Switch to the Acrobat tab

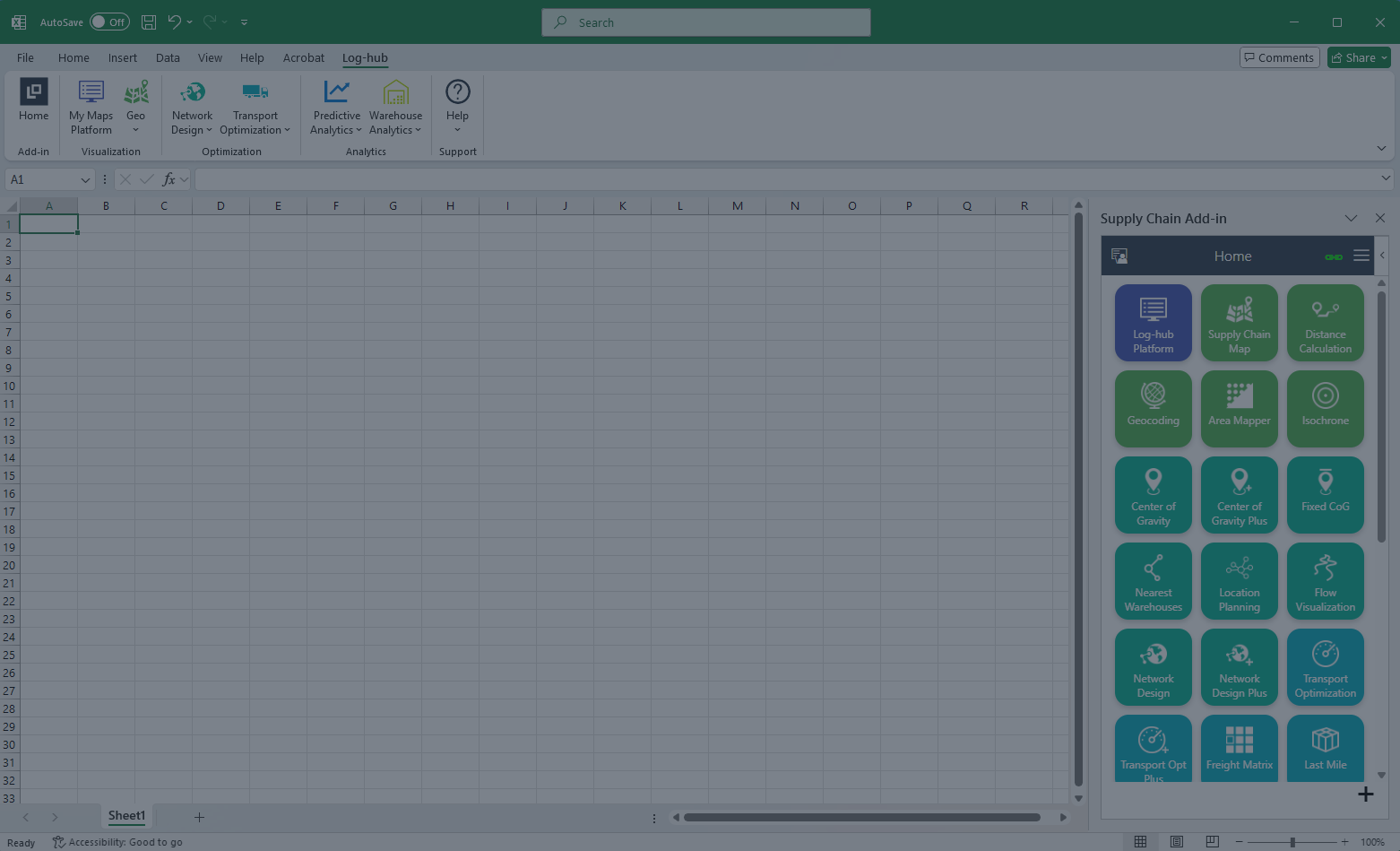304,57
